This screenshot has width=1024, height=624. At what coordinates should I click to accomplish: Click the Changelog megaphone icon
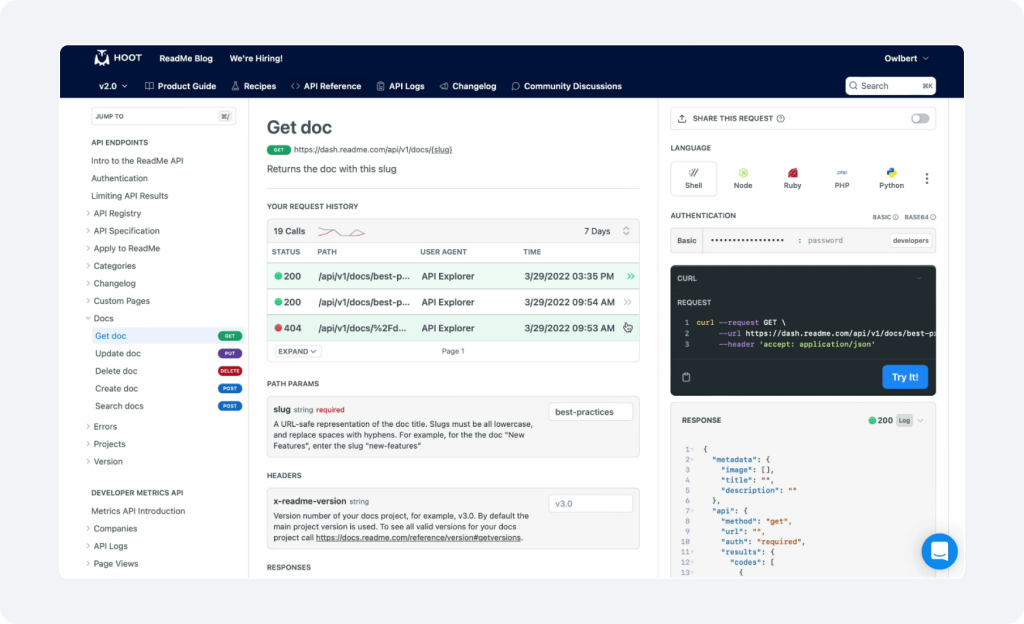coord(444,86)
